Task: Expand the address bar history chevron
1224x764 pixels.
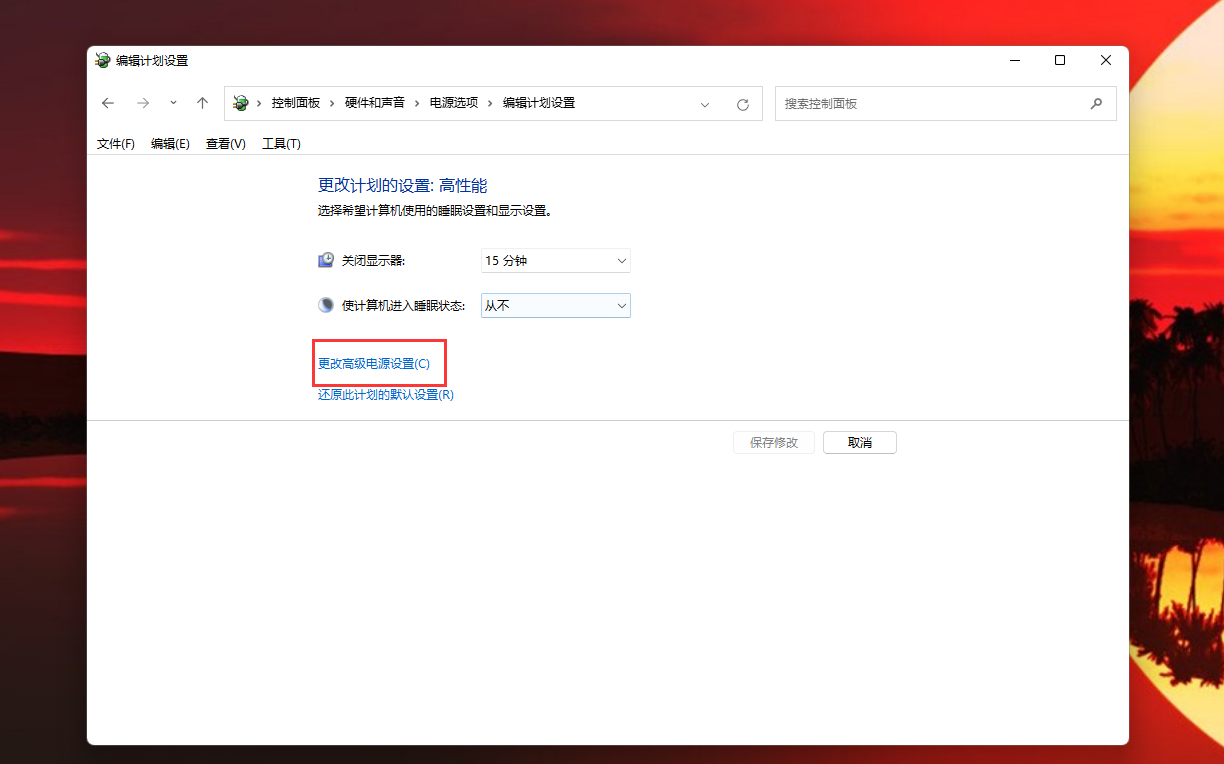Action: point(705,103)
